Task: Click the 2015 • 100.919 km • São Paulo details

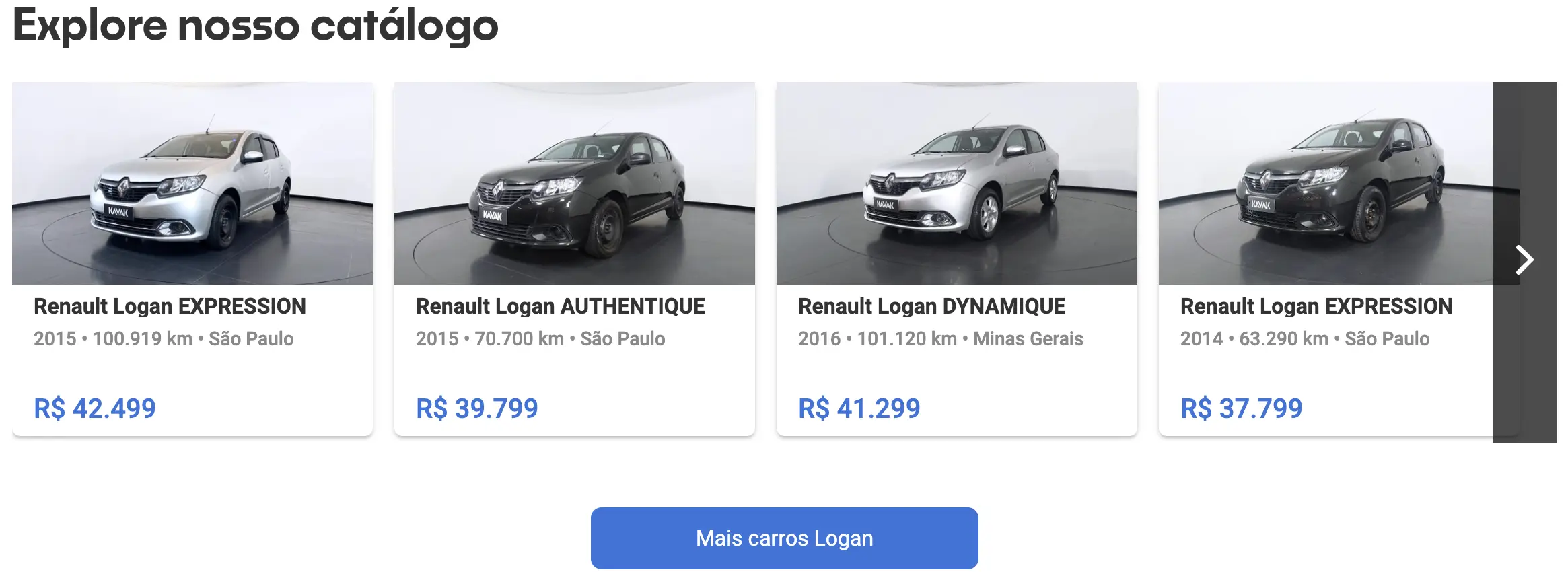Action: 164,338
